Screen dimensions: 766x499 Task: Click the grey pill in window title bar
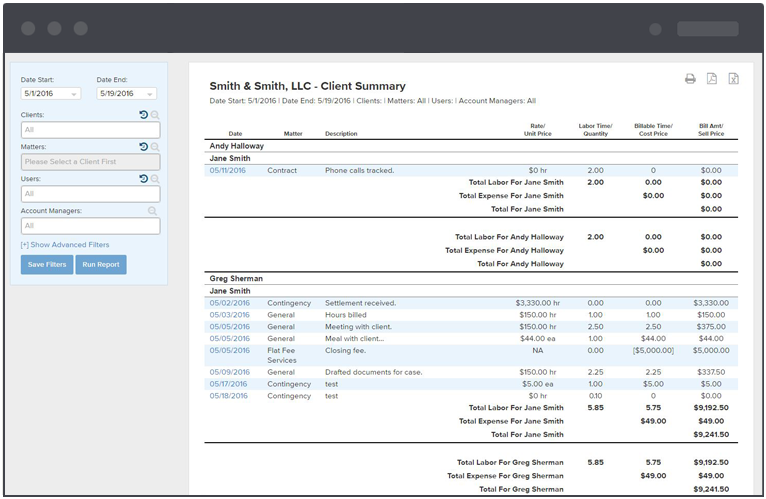click(x=707, y=29)
